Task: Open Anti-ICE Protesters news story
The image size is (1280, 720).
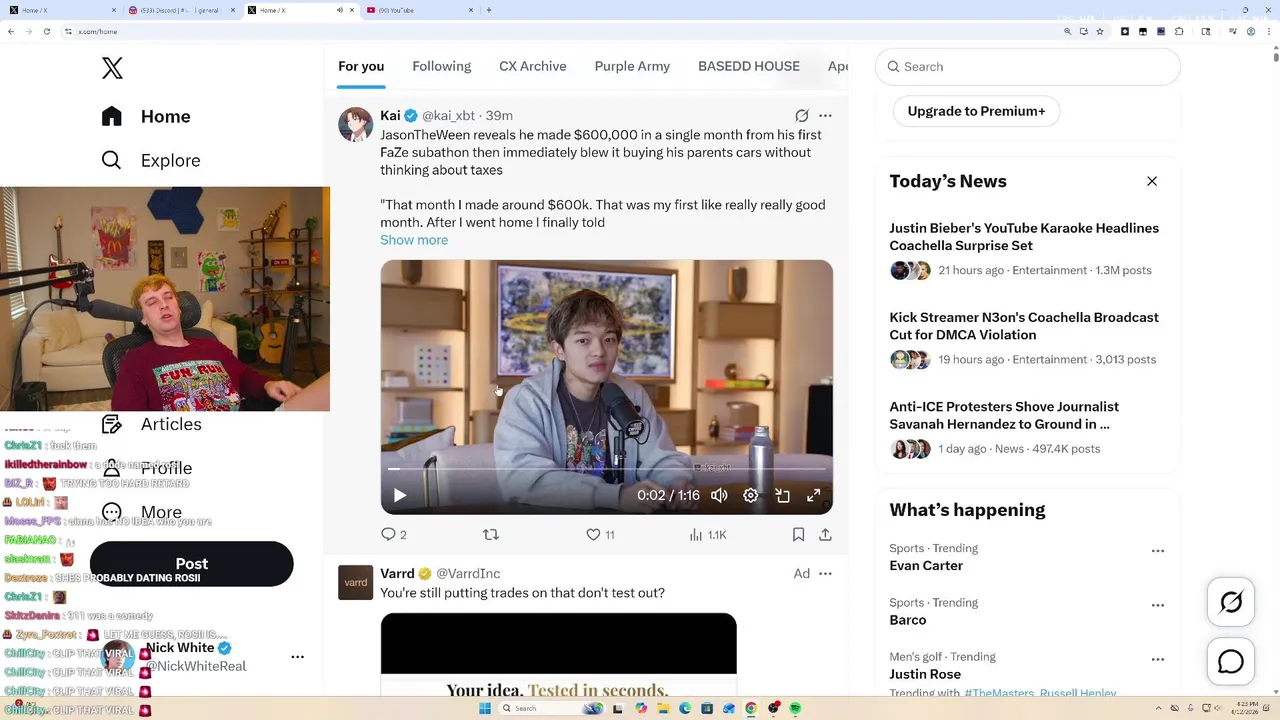Action: [x=1004, y=415]
